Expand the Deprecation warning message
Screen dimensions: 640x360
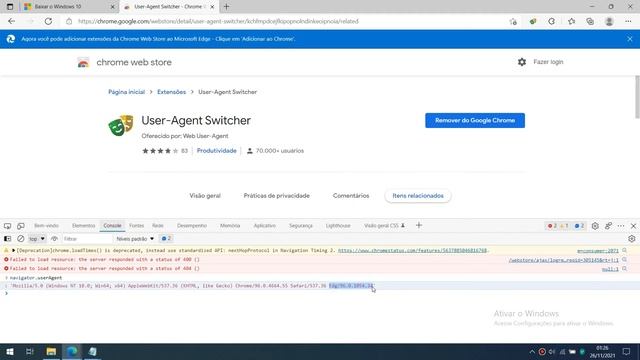tap(13, 250)
